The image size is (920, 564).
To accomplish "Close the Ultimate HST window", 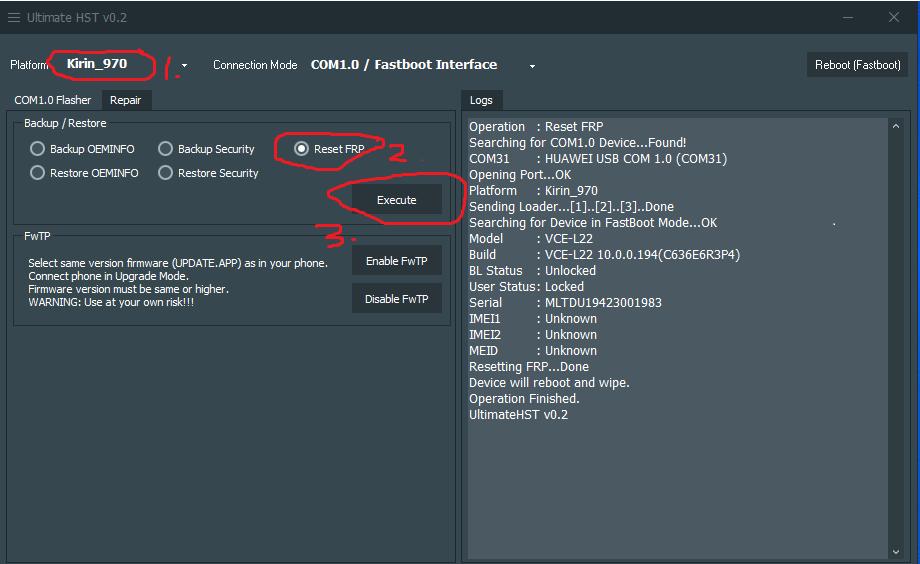I will (x=894, y=18).
